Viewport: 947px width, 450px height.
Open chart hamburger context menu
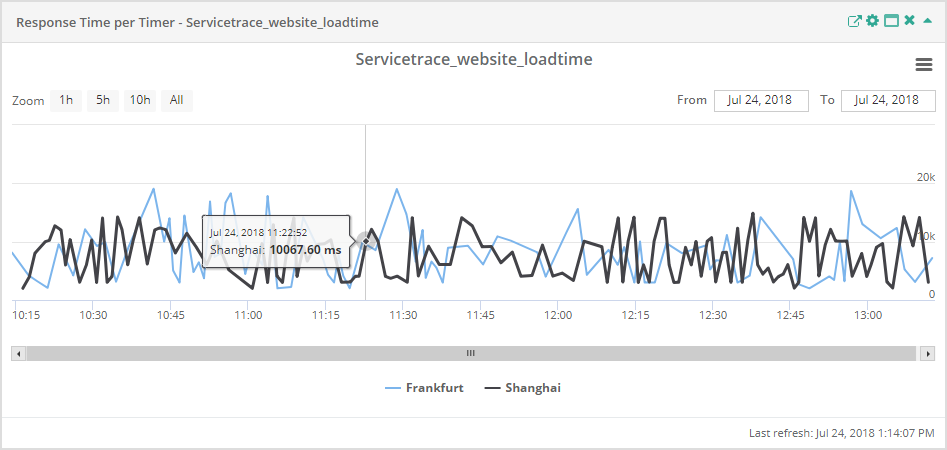click(x=924, y=64)
